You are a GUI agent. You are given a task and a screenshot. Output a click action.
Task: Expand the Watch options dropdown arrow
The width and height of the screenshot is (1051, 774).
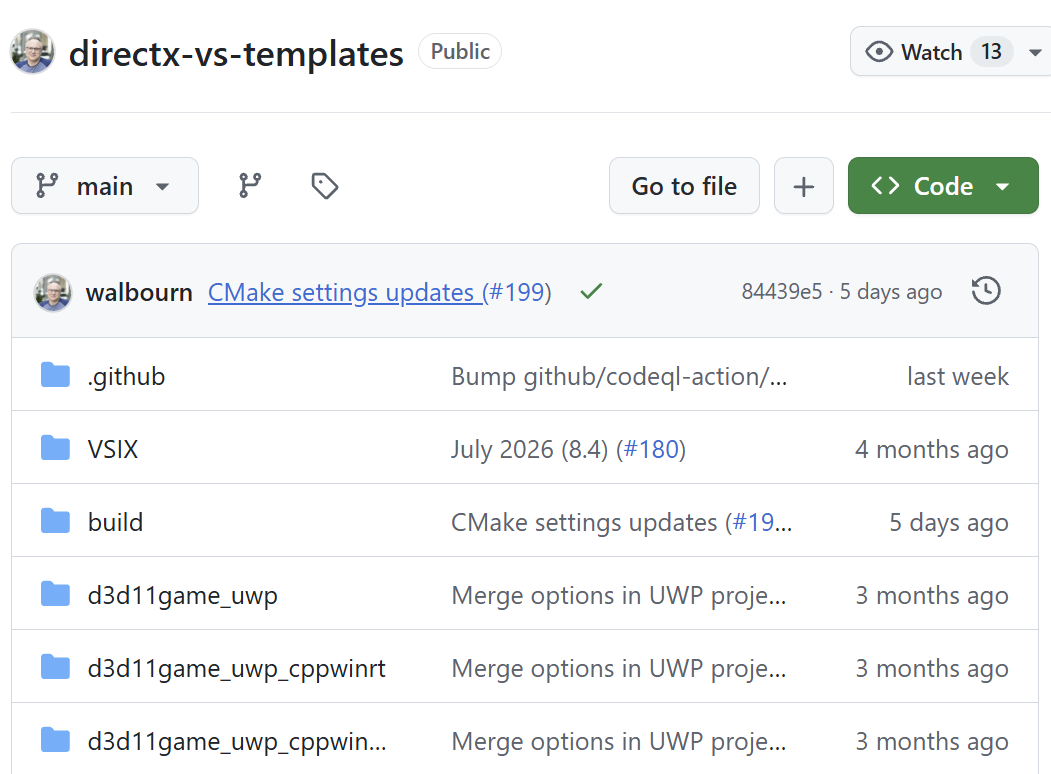click(x=1035, y=52)
